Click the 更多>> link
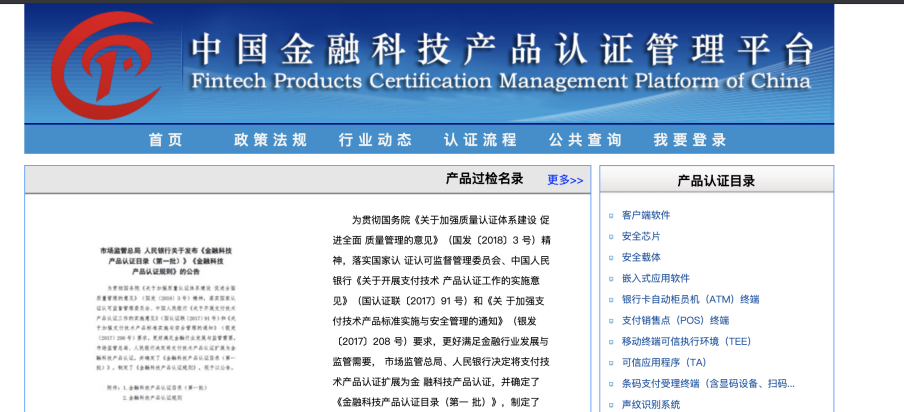Viewport: 904px width, 412px height. pos(565,180)
